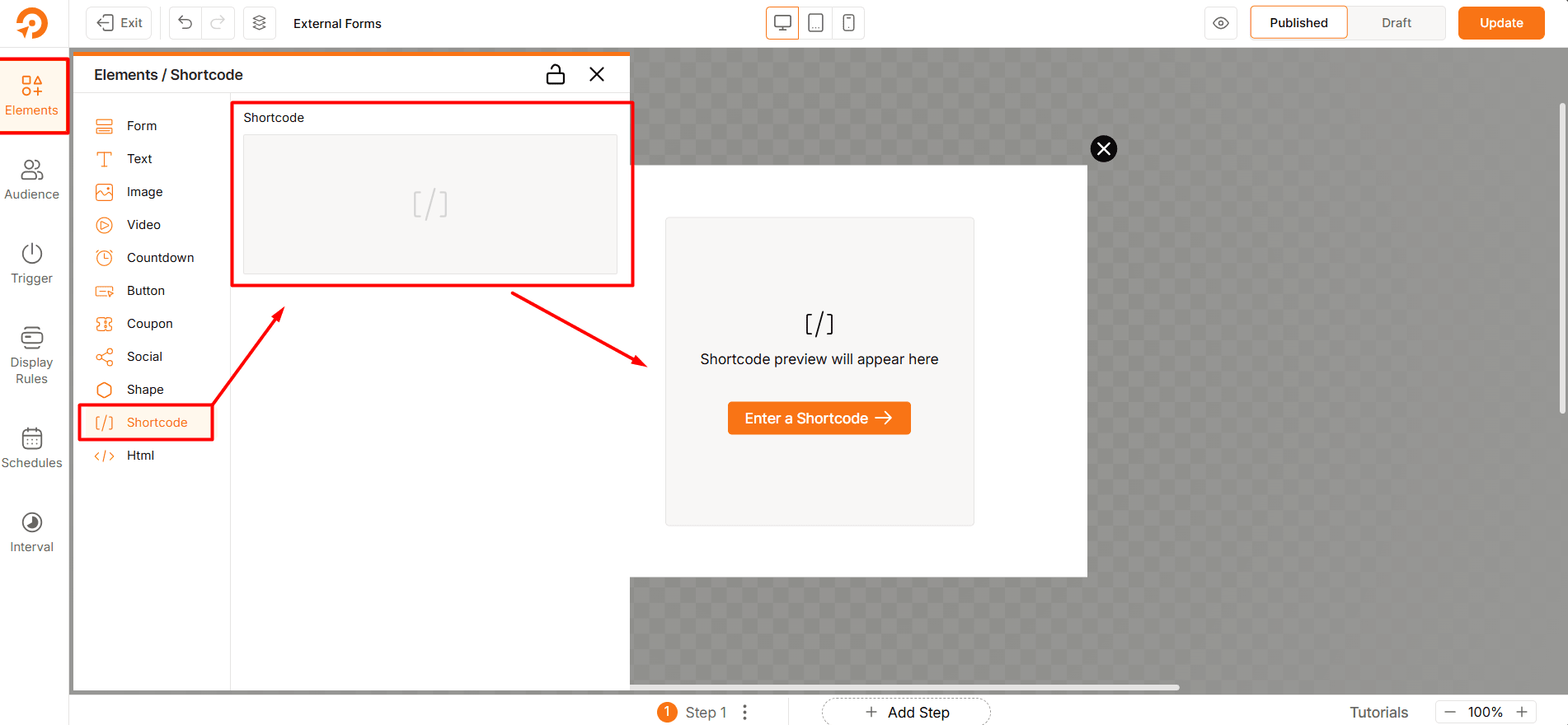The width and height of the screenshot is (1568, 725).
Task: Click the redo arrow icon
Action: pyautogui.click(x=218, y=23)
